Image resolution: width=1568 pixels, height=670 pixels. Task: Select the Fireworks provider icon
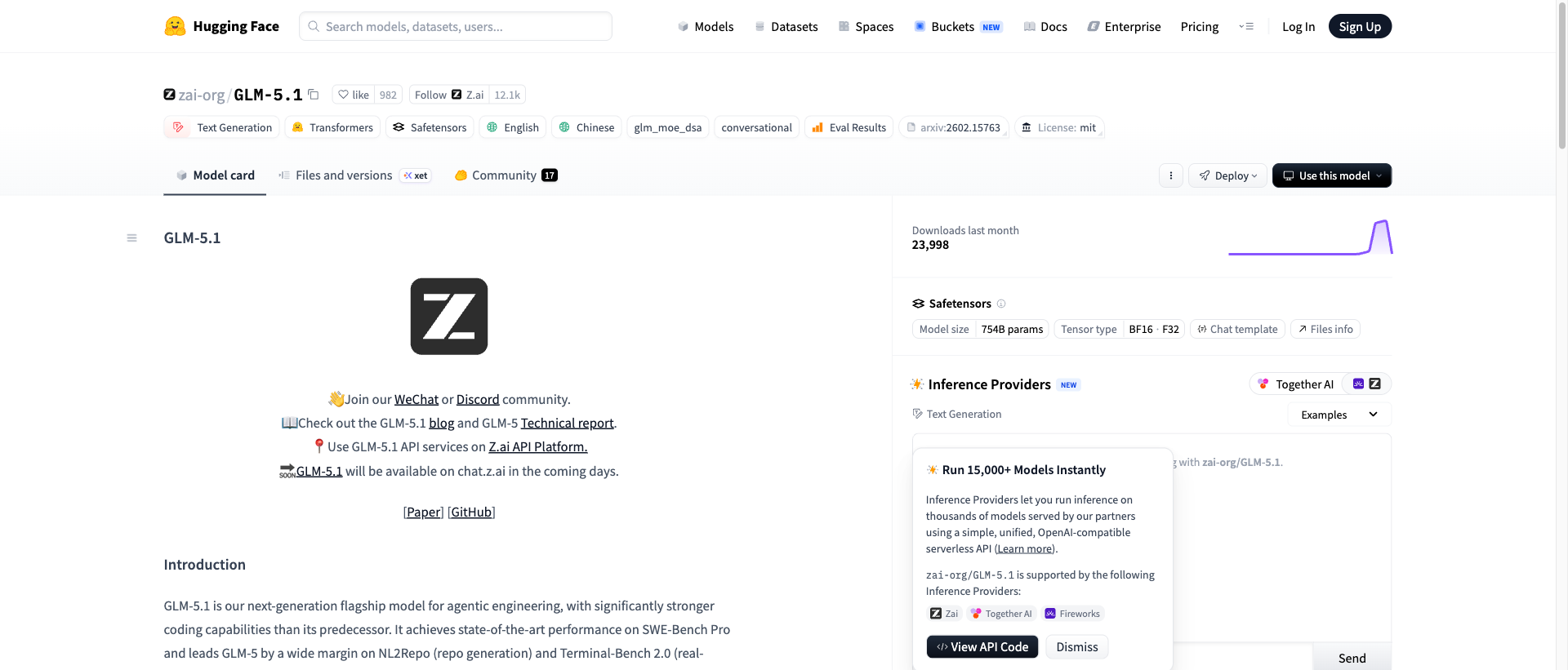tap(1358, 384)
